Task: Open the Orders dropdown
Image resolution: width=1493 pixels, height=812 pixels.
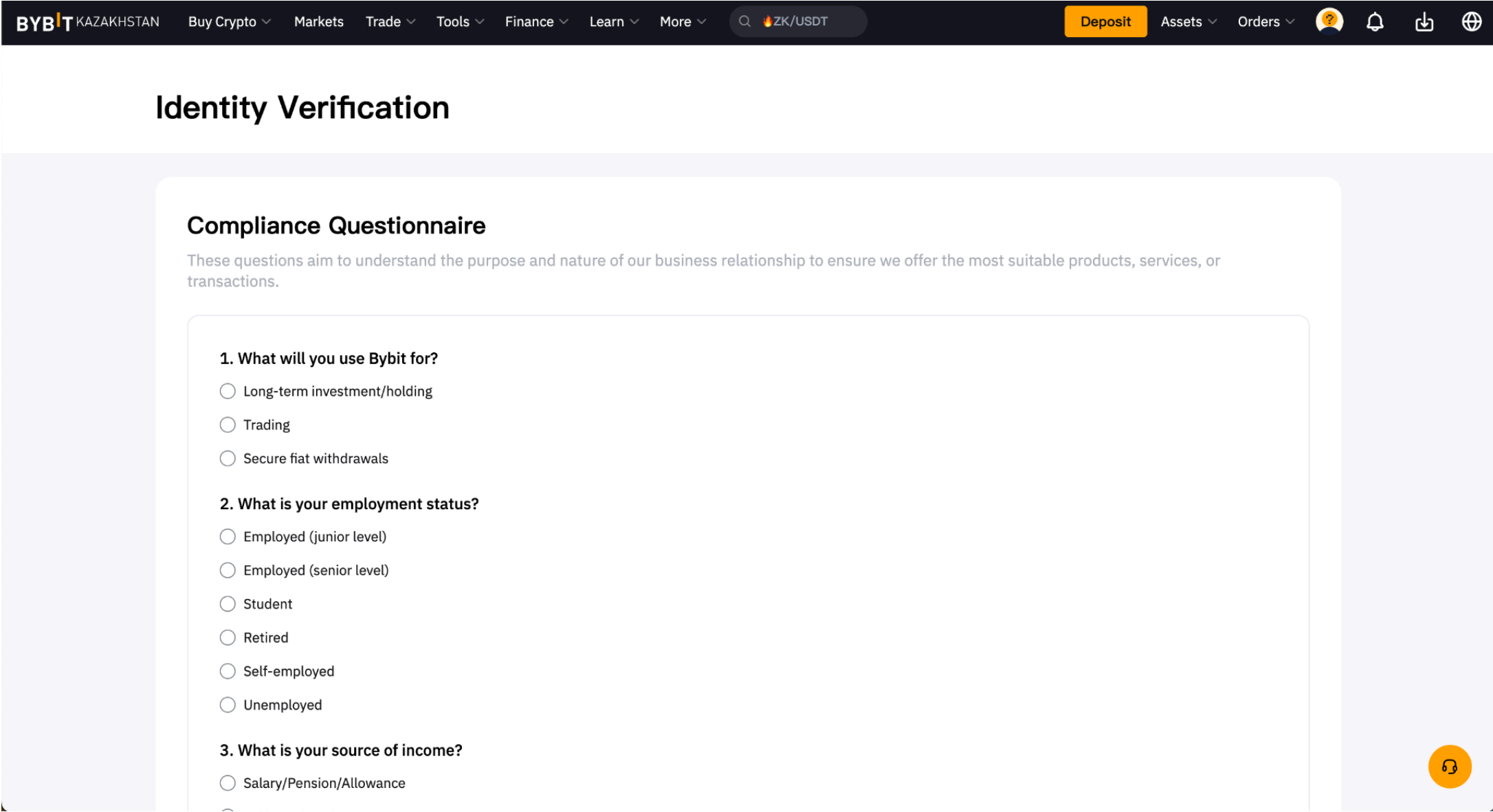Action: coord(1265,22)
